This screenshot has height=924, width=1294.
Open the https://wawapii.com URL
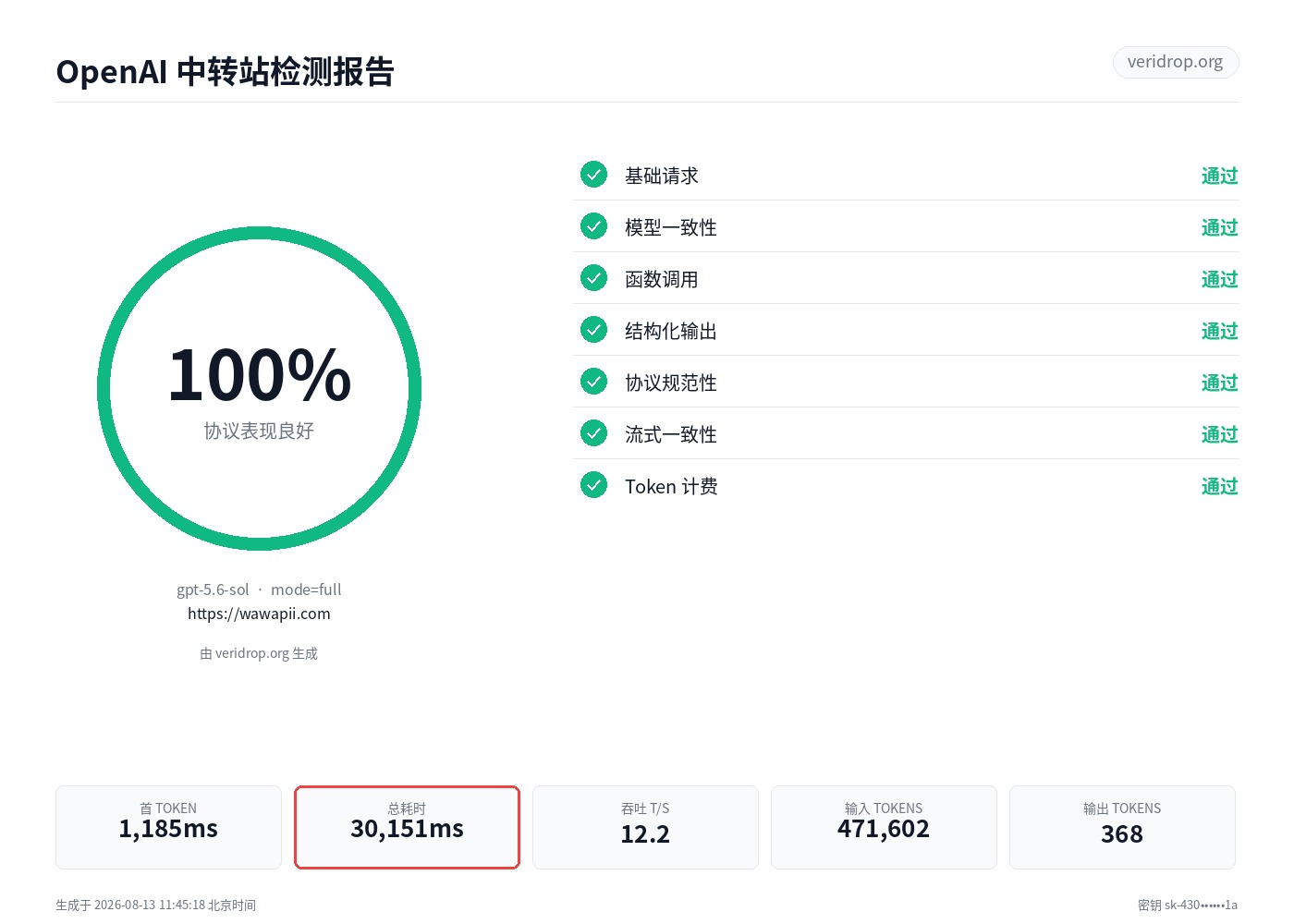click(x=259, y=614)
